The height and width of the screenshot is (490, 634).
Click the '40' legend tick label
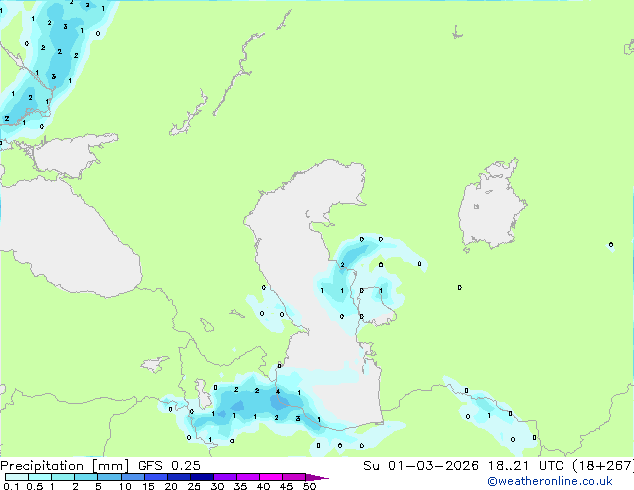(x=263, y=486)
